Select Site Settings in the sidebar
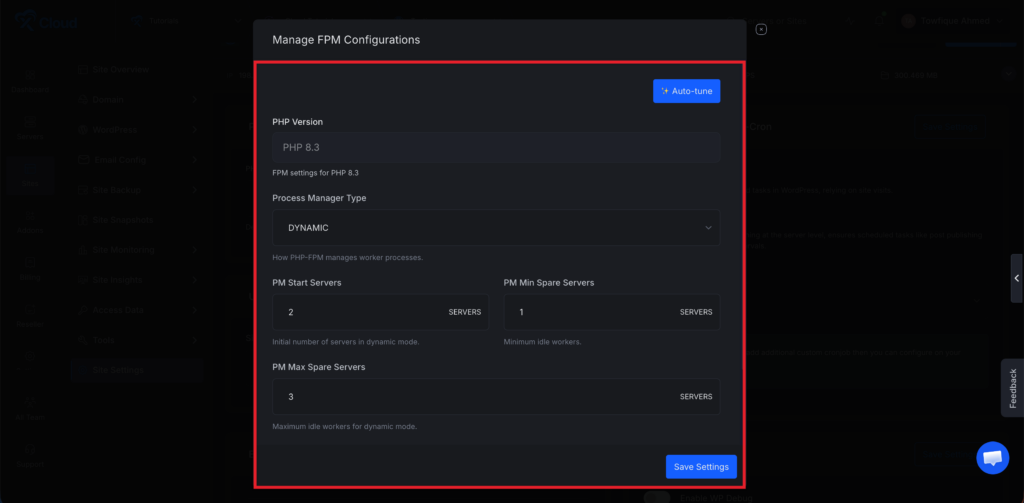 point(117,370)
